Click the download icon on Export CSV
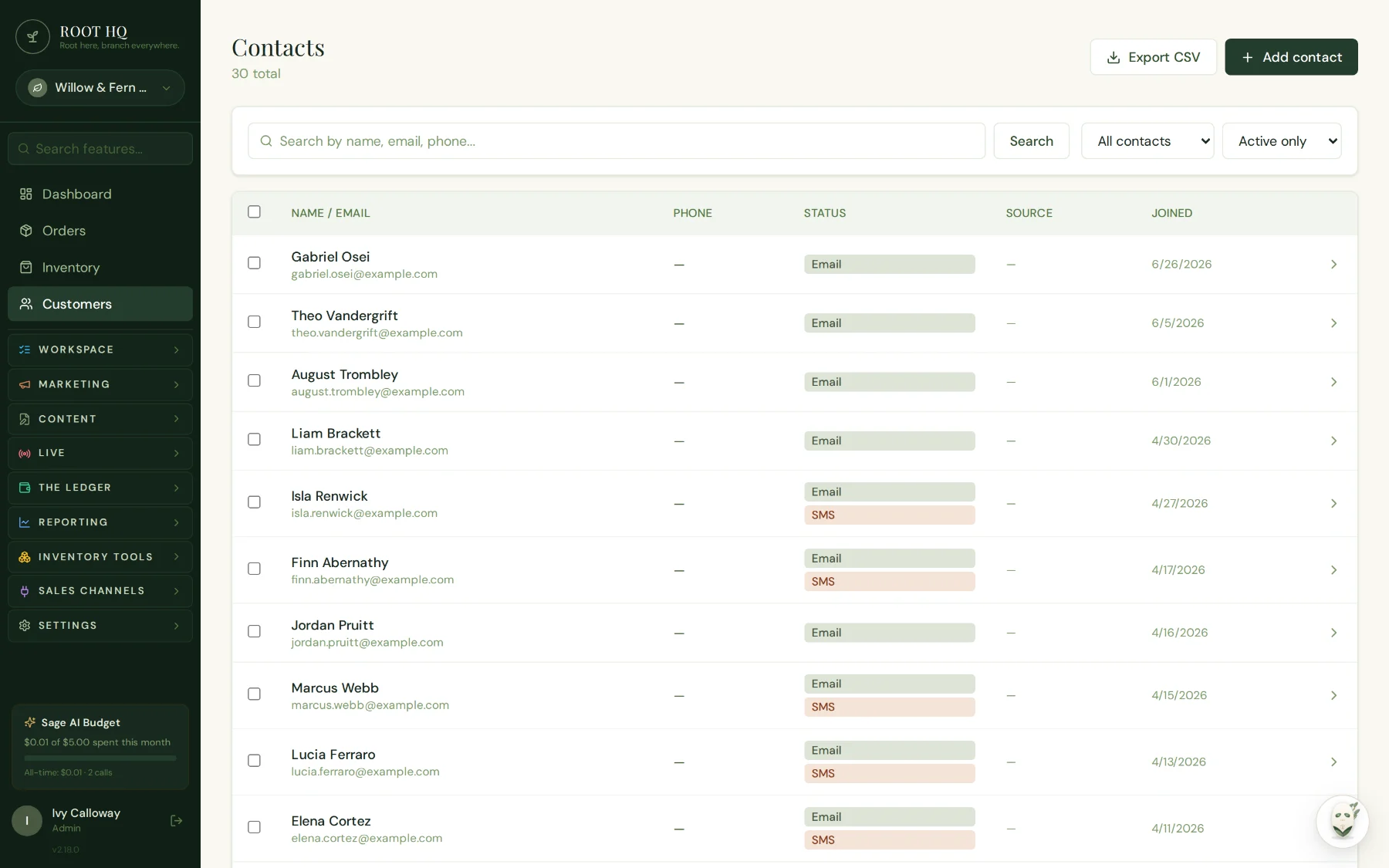1389x868 pixels. click(1114, 58)
